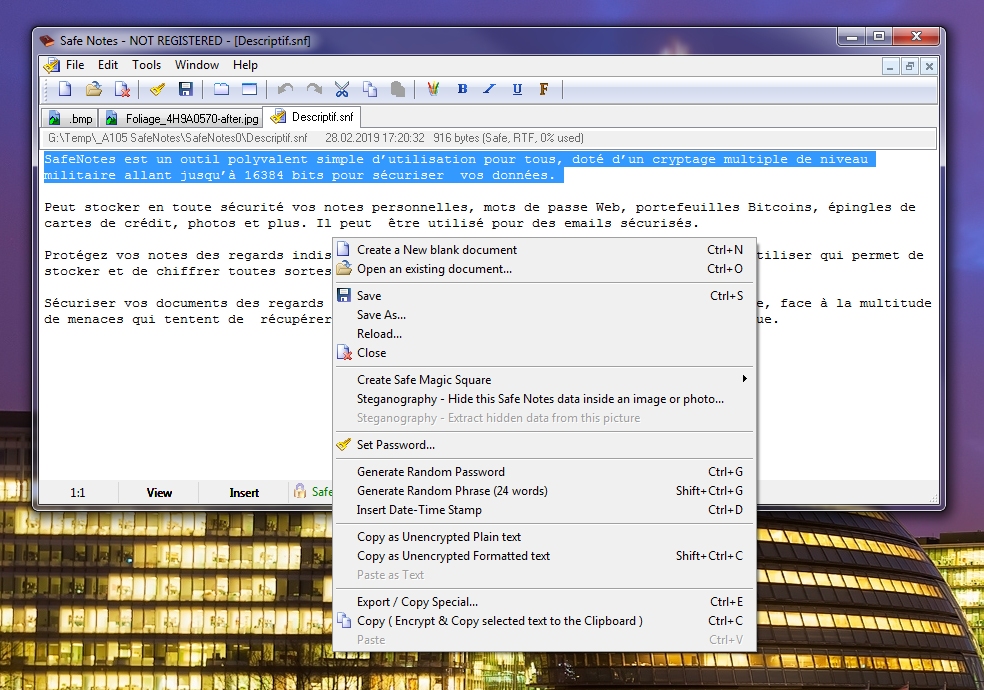Switch to the .bmp tab
The image size is (984, 690).
click(x=70, y=118)
